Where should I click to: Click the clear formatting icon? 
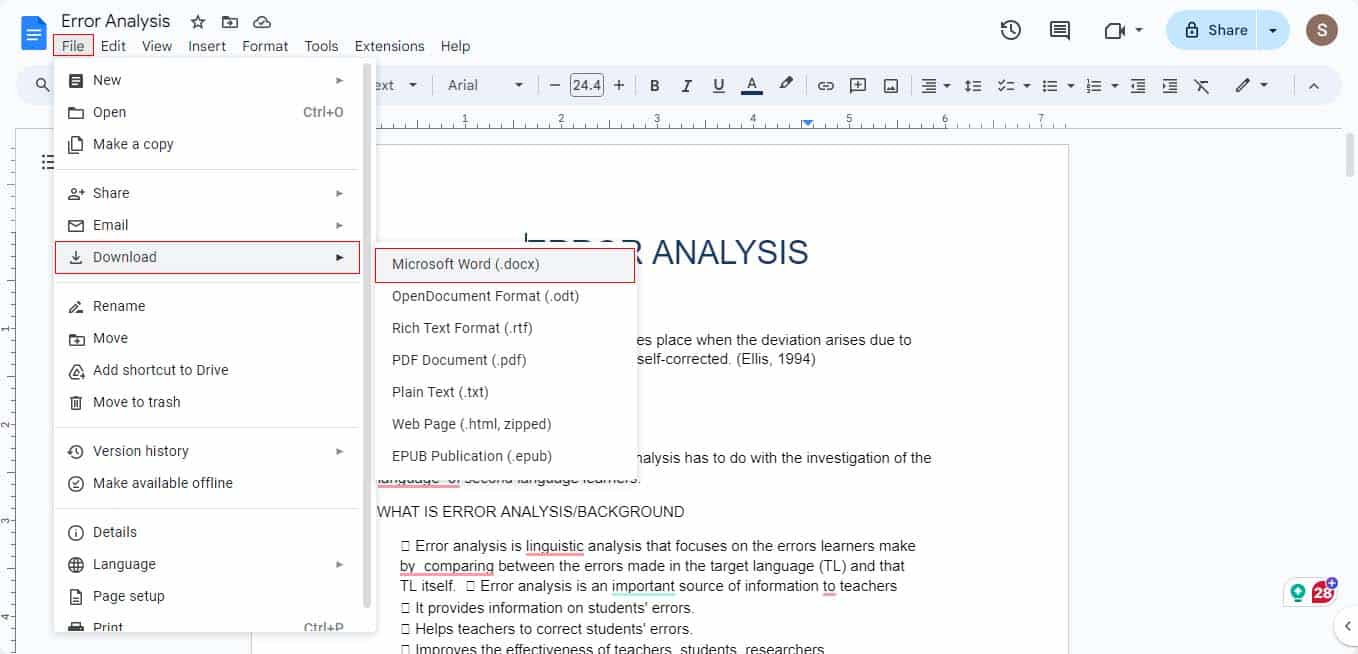coord(1202,85)
